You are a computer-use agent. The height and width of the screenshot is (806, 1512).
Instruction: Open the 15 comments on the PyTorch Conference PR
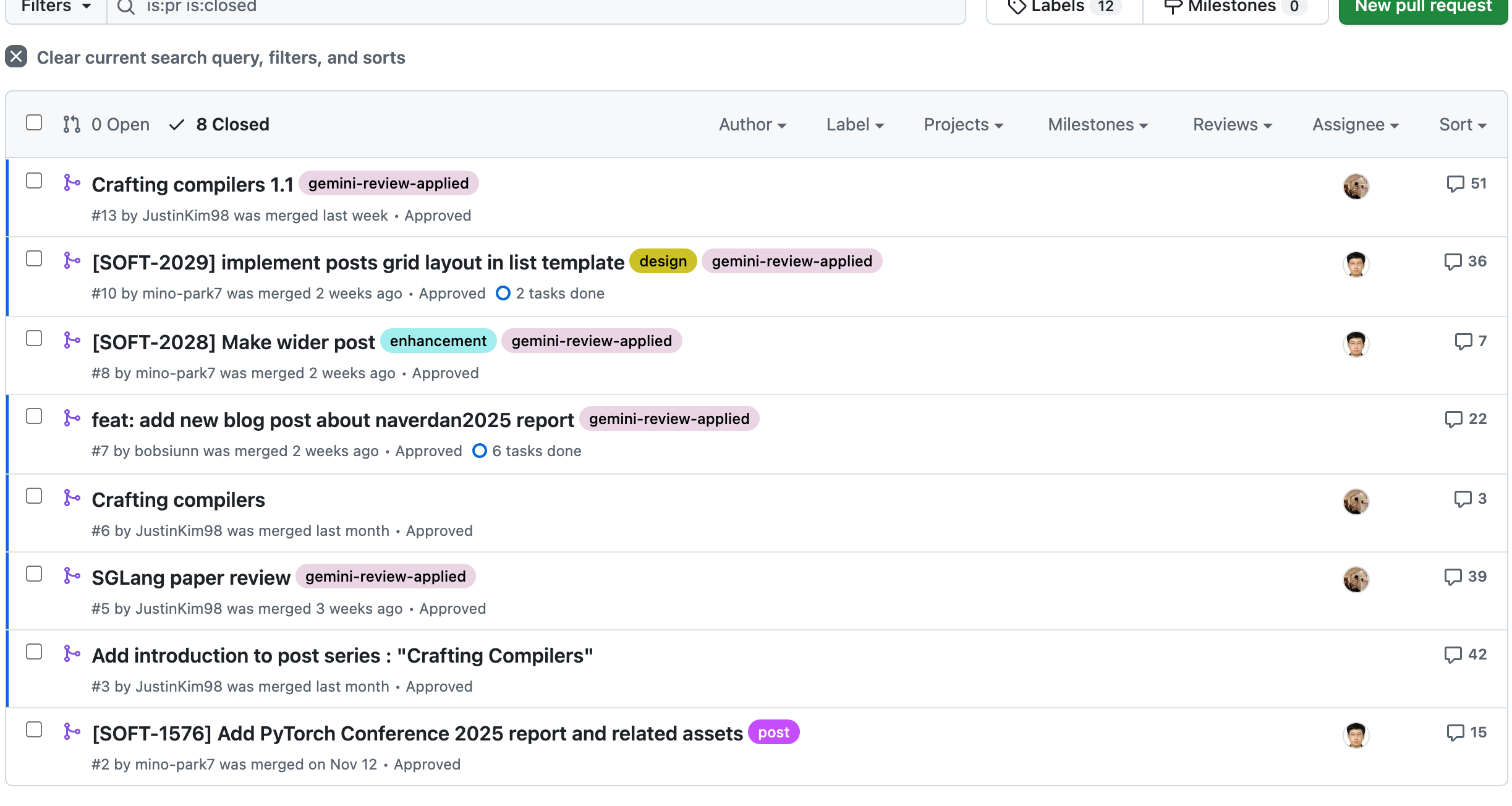[x=1469, y=732]
